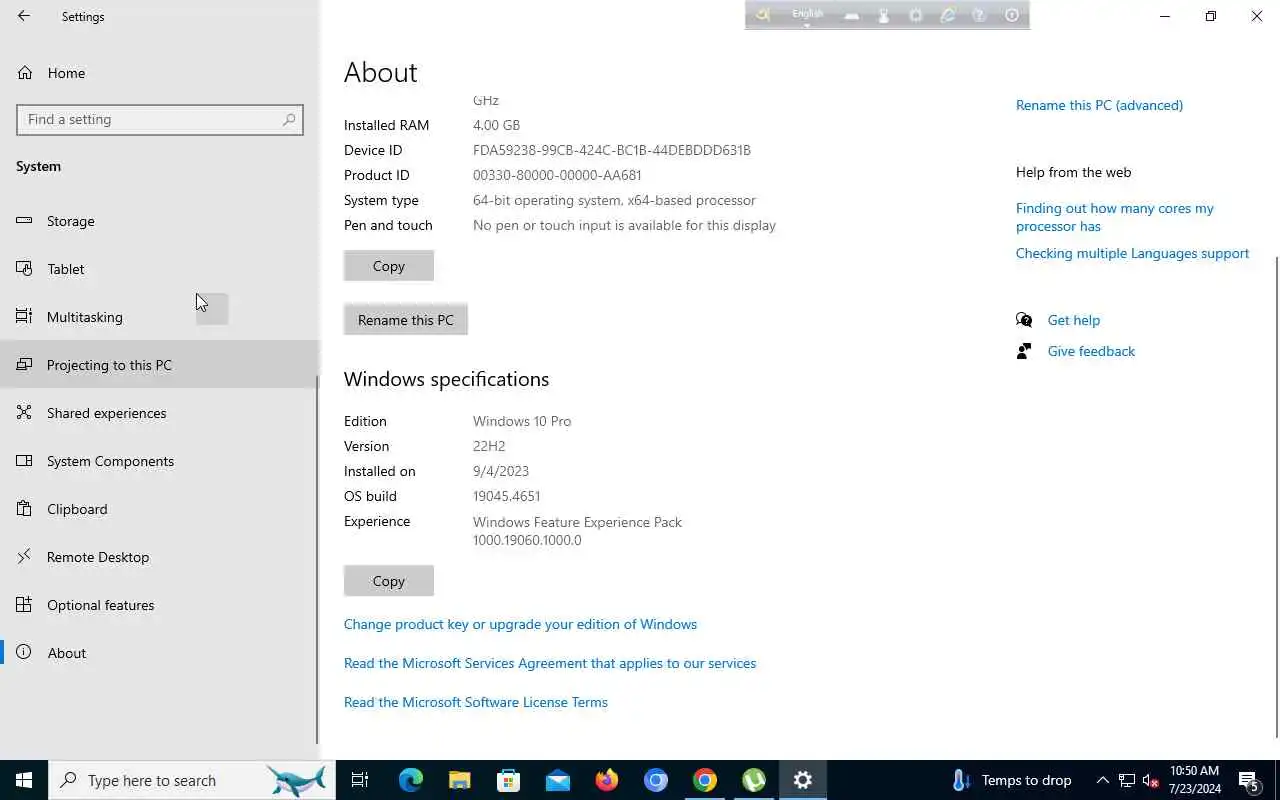Click the info icon in top toolbar
The width and height of the screenshot is (1280, 800).
coord(1011,15)
